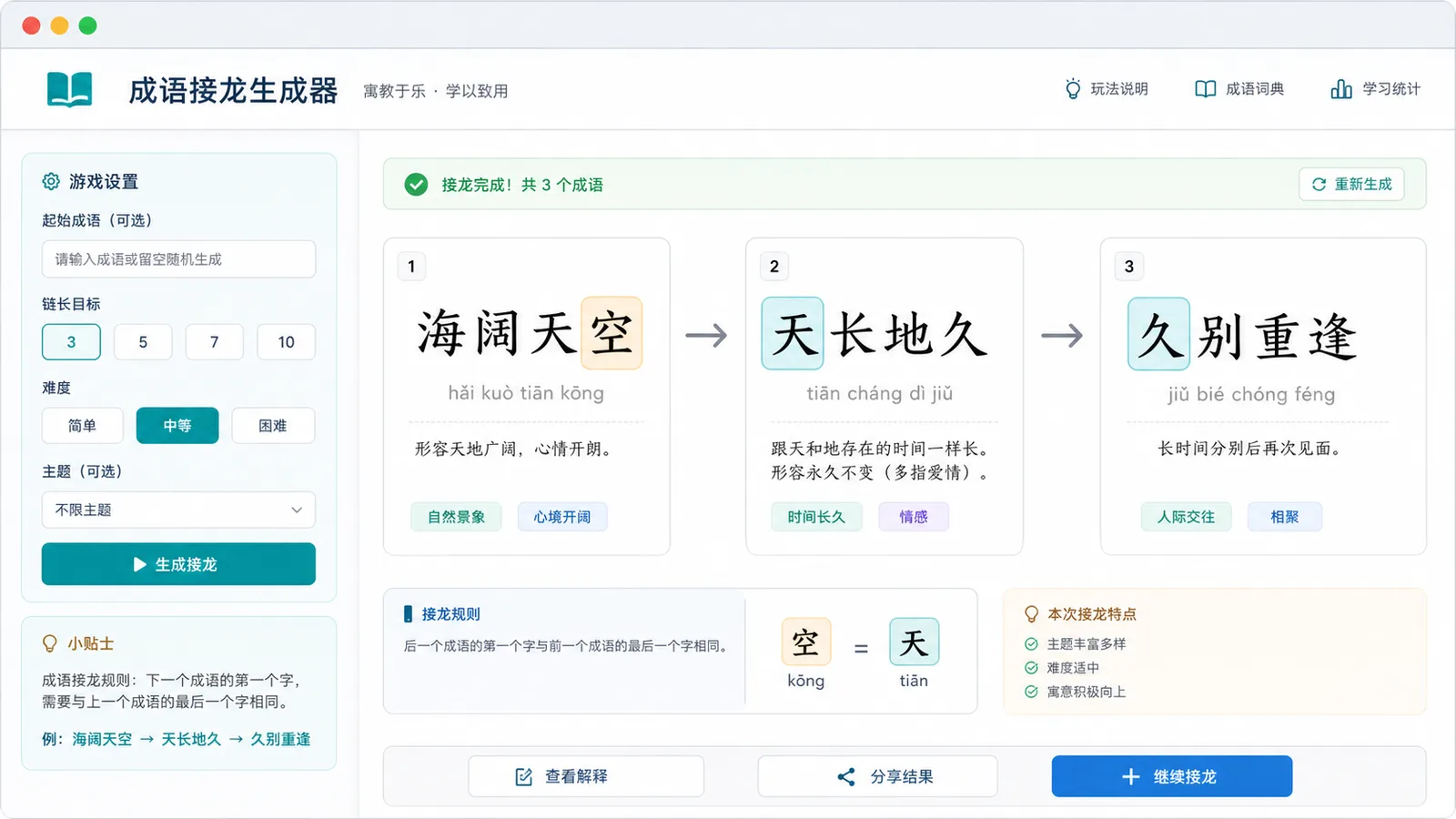Viewport: 1456px width, 819px height.
Task: Click example link 天长地久 in tips
Action: [x=191, y=740]
